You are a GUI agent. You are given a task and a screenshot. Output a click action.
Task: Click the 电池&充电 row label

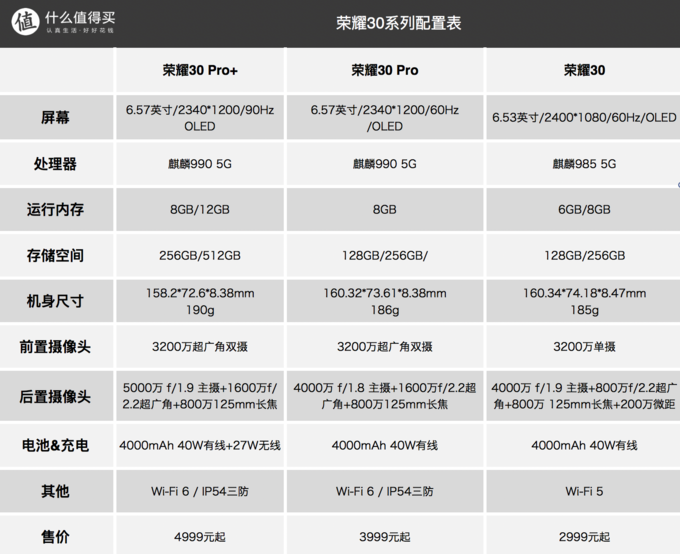pyautogui.click(x=55, y=445)
